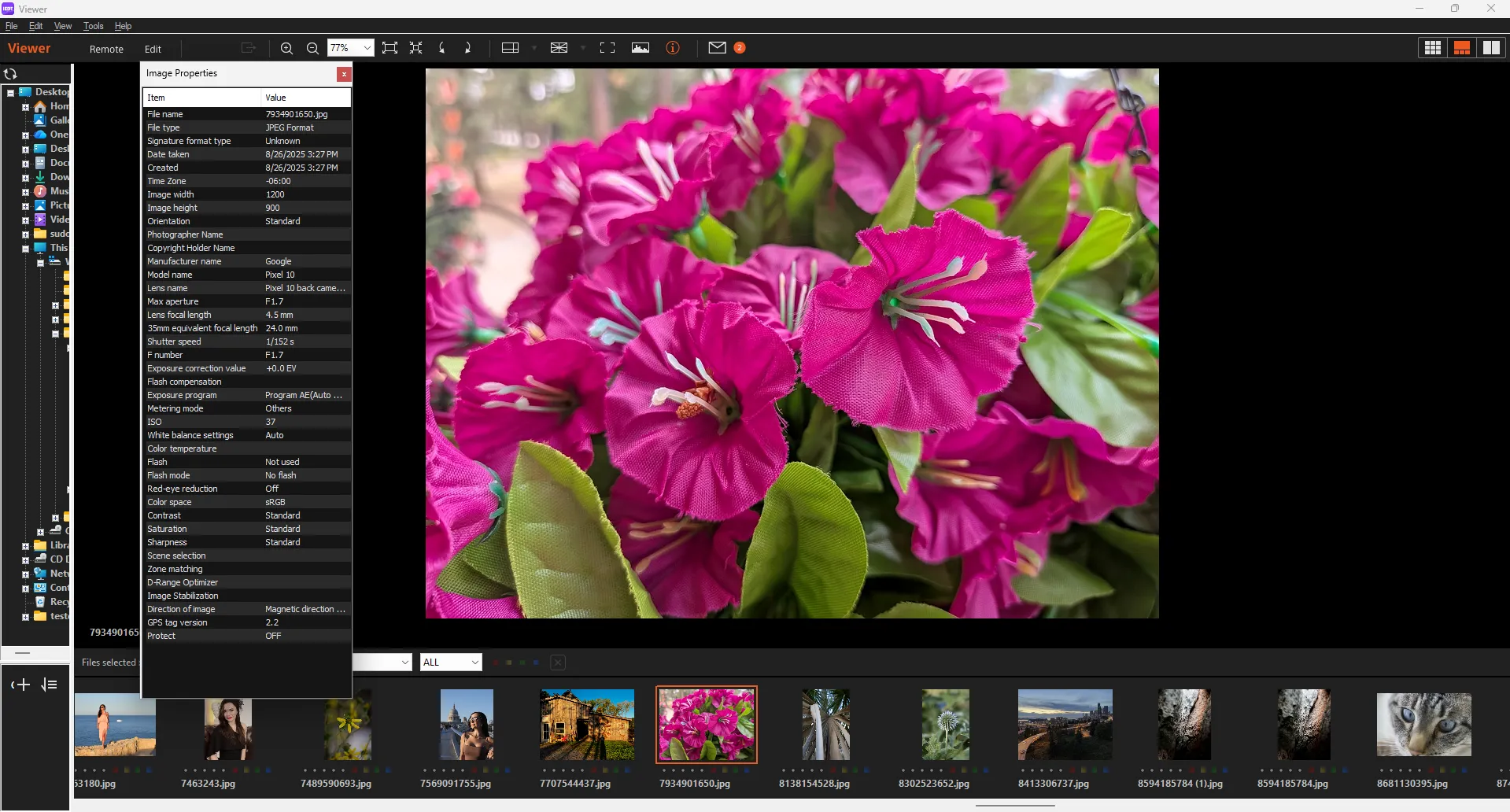Close the Image Properties dialog
Image resolution: width=1510 pixels, height=812 pixels.
344,74
